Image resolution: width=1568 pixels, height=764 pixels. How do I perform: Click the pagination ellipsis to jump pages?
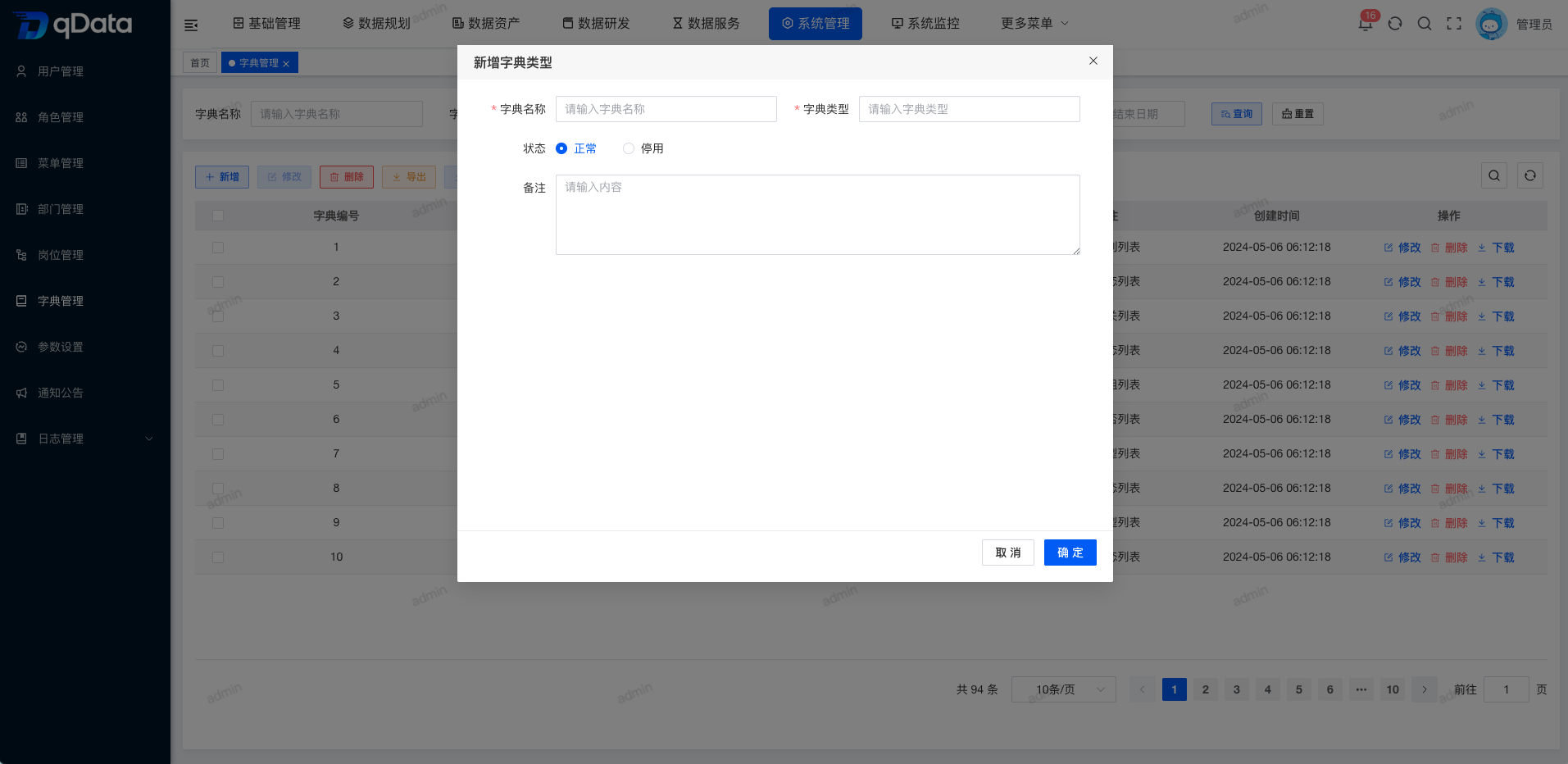[x=1361, y=689]
